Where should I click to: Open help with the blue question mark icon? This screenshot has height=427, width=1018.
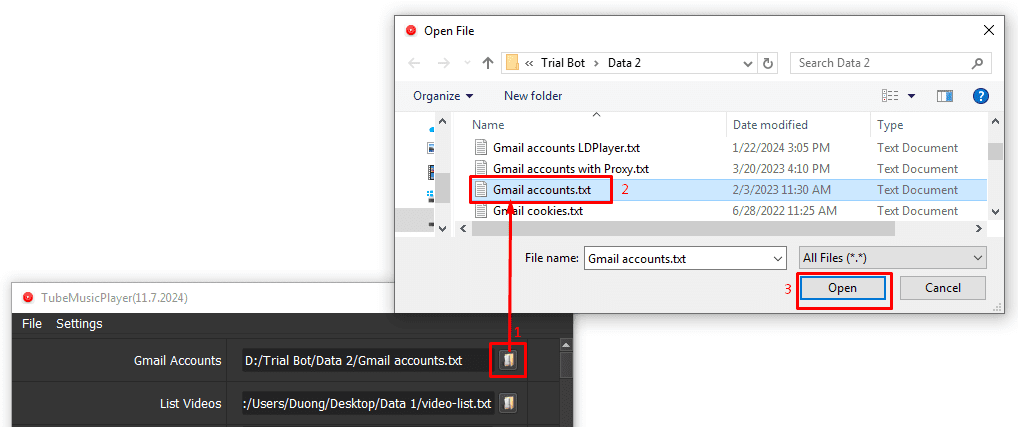[980, 96]
